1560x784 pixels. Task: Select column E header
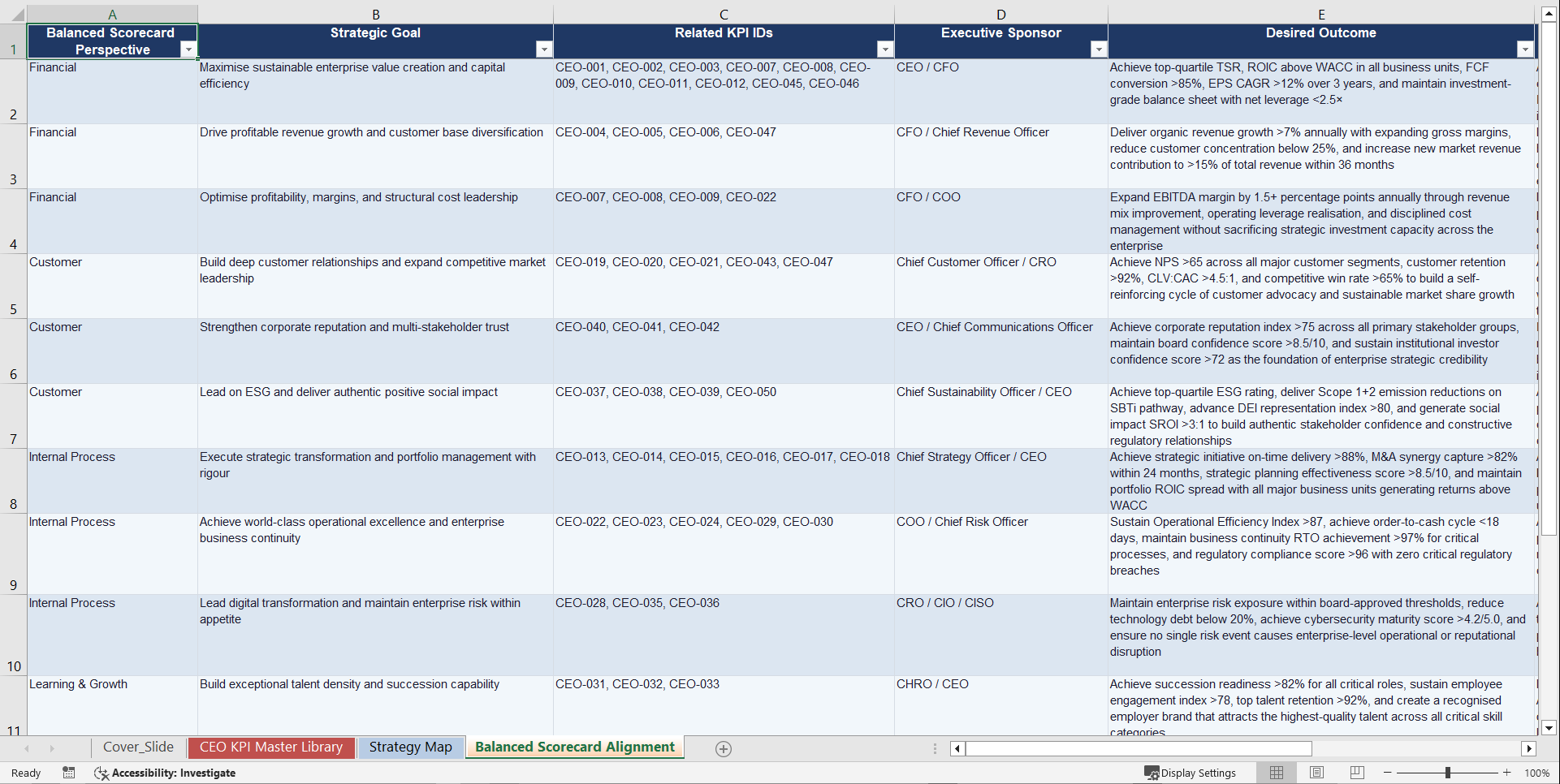(1321, 15)
